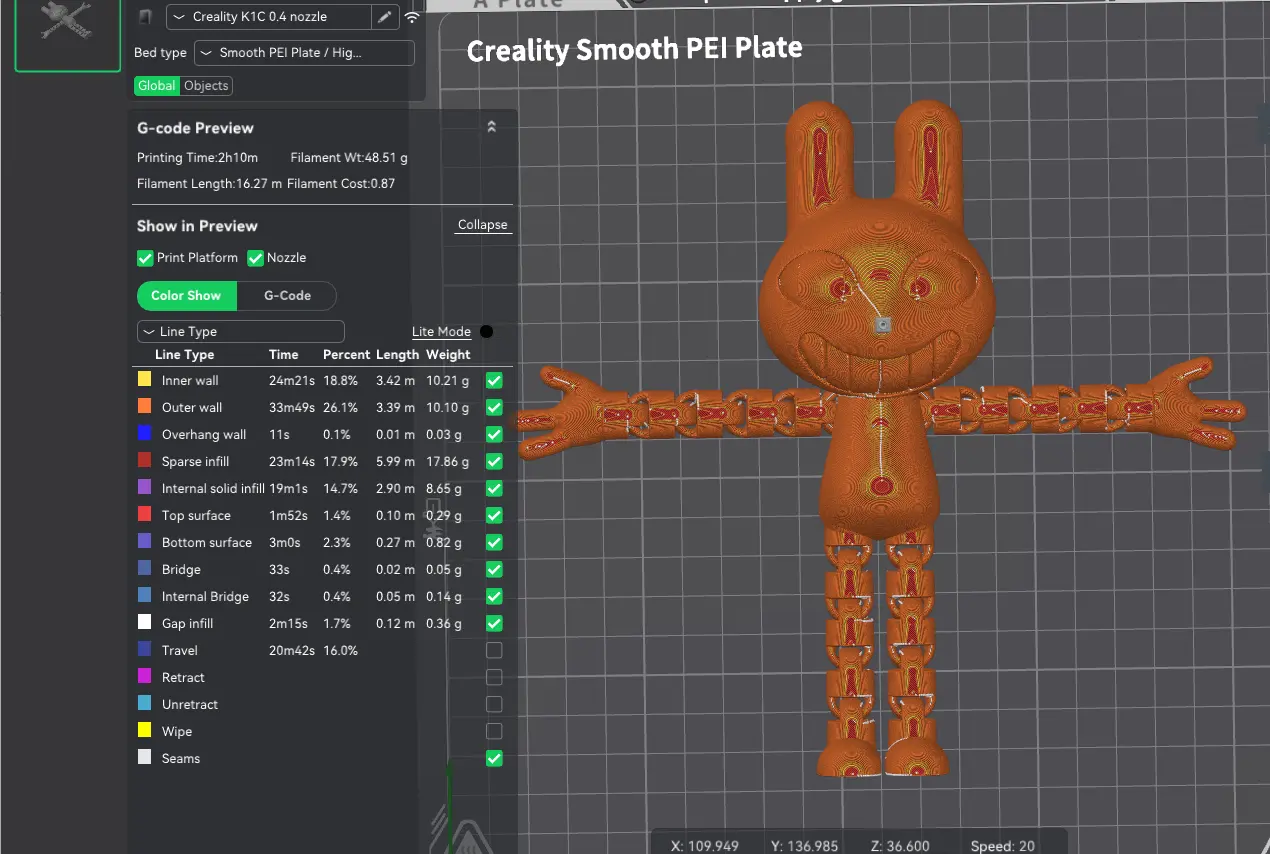Viewport: 1270px width, 854px height.
Task: Toggle Internal Bridge visibility checkbox
Action: pyautogui.click(x=494, y=596)
